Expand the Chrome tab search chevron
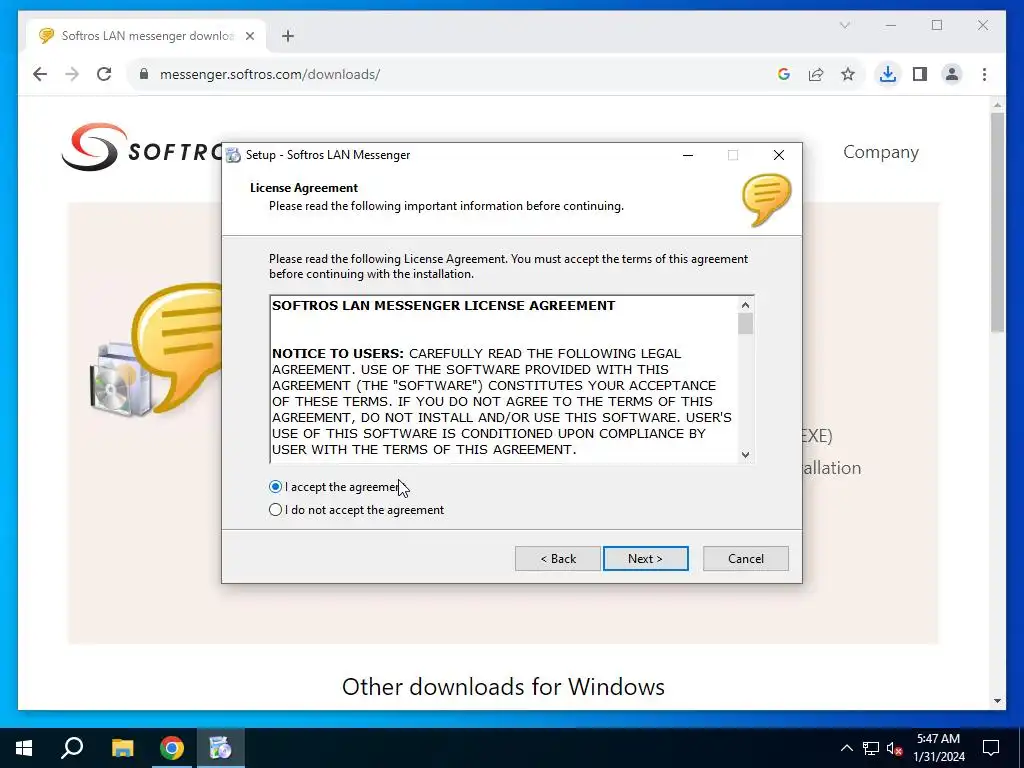Viewport: 1024px width, 768px height. click(x=844, y=25)
